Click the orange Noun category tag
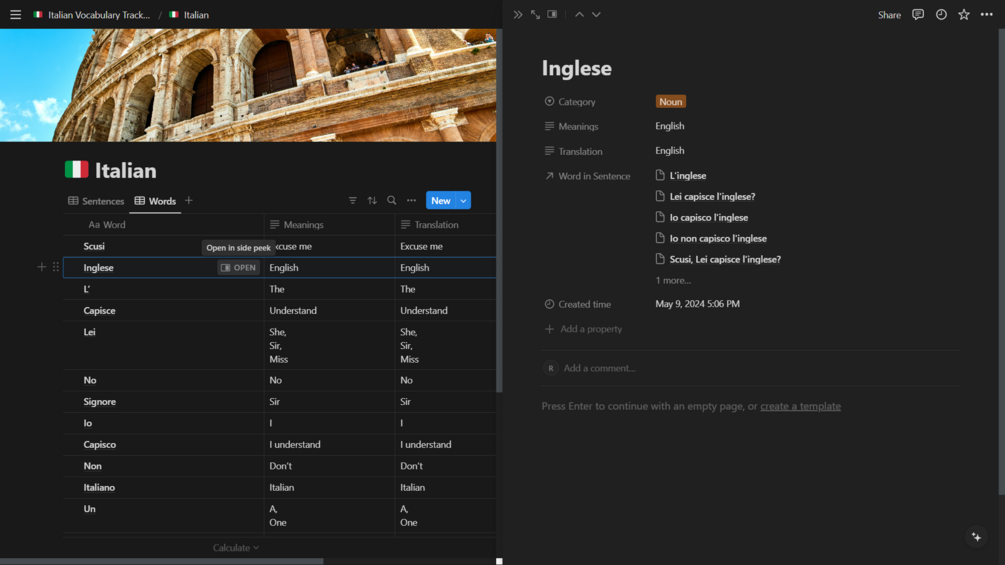Image resolution: width=1005 pixels, height=565 pixels. pos(670,102)
